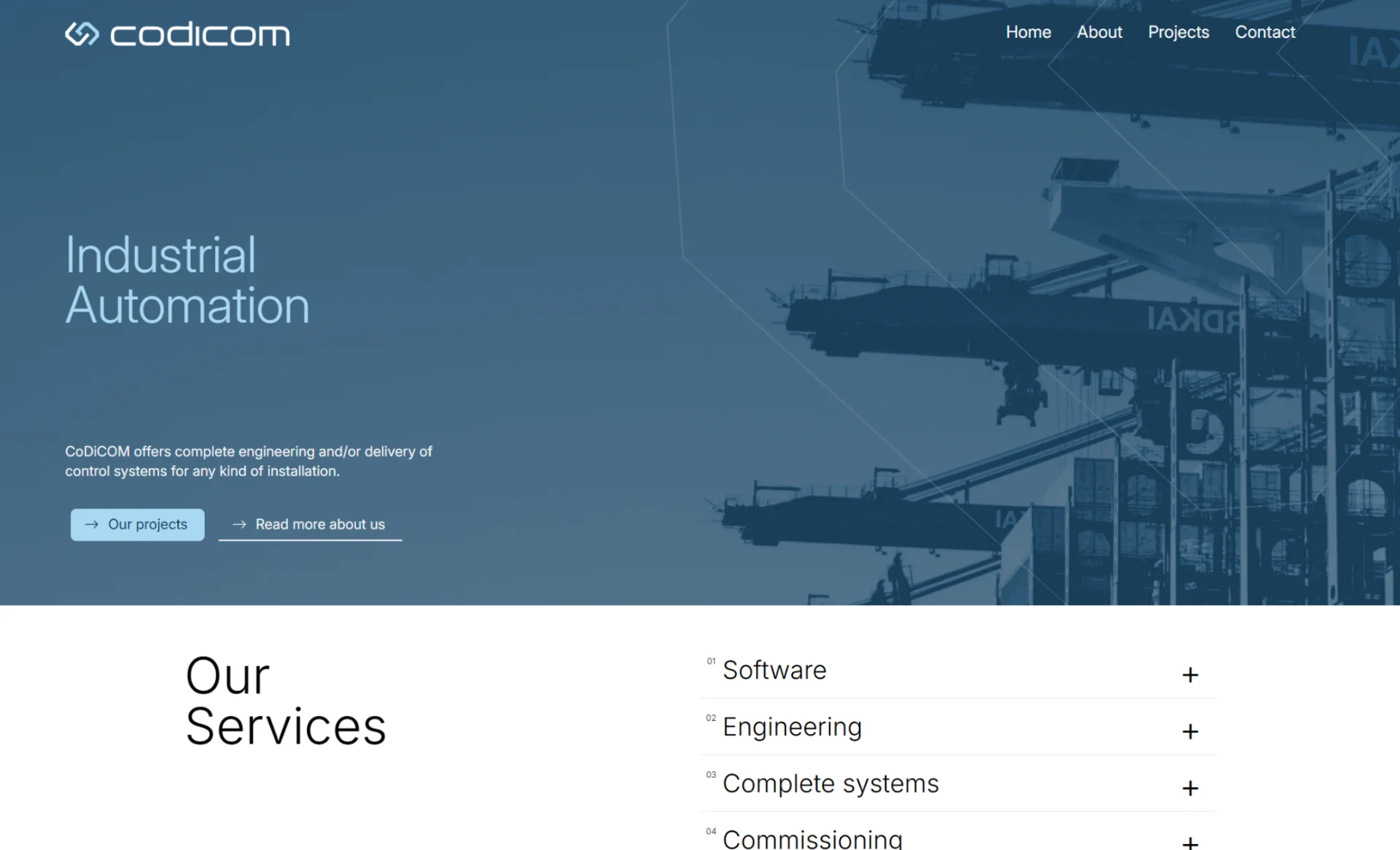Open the Projects navigation link
Image resolution: width=1400 pixels, height=850 pixels.
pyautogui.click(x=1178, y=32)
